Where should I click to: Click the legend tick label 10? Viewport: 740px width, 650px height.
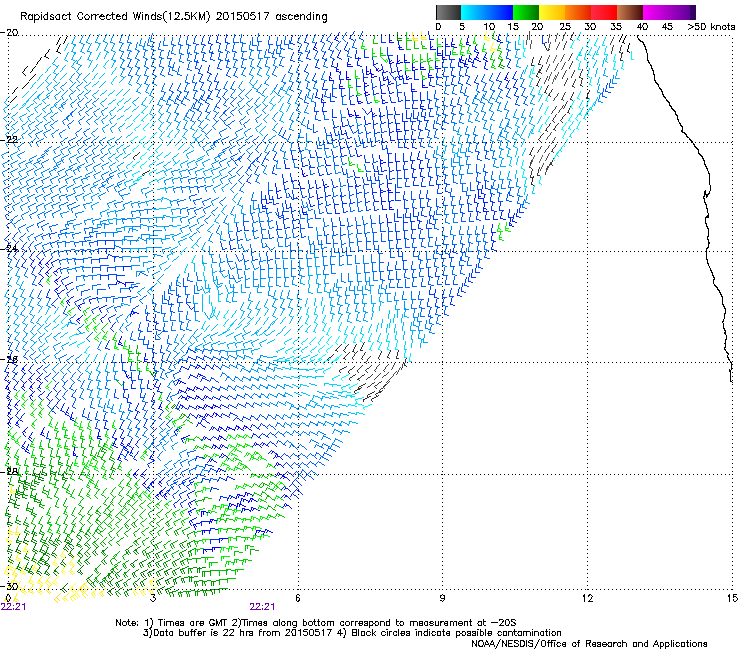(489, 27)
